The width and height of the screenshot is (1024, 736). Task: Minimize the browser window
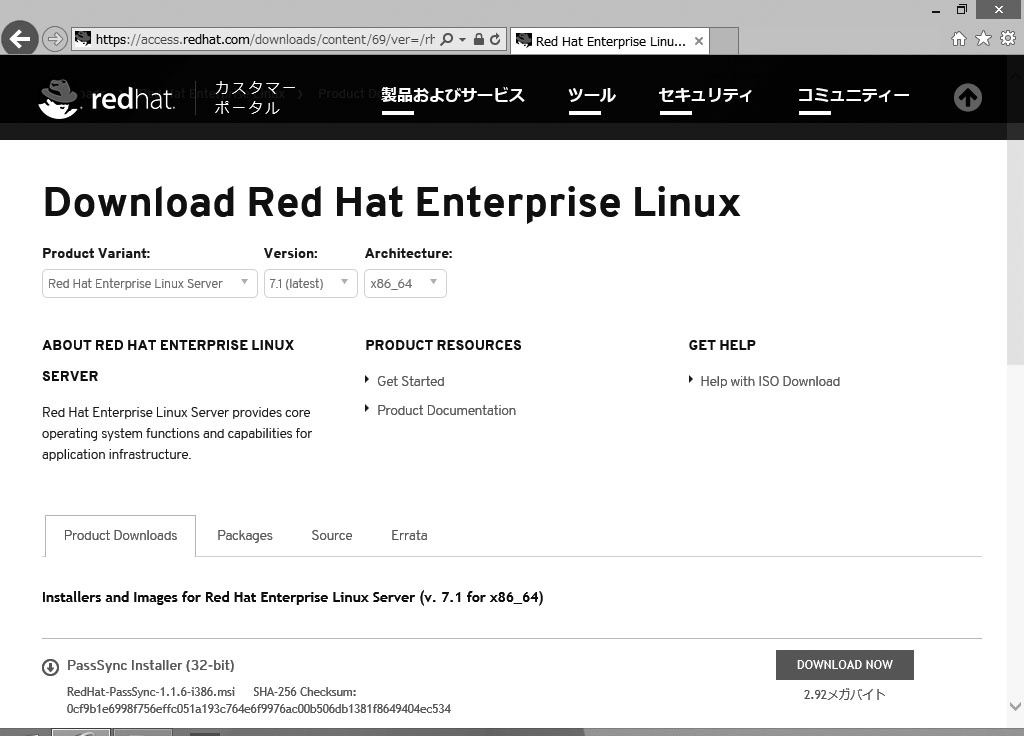click(936, 10)
